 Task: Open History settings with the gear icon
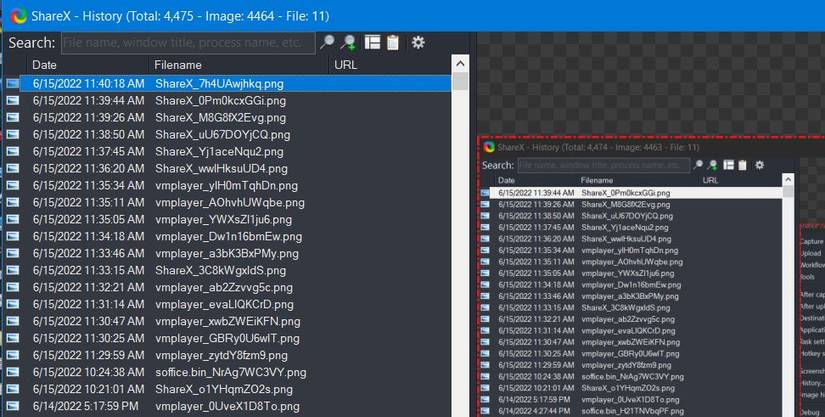pos(418,42)
